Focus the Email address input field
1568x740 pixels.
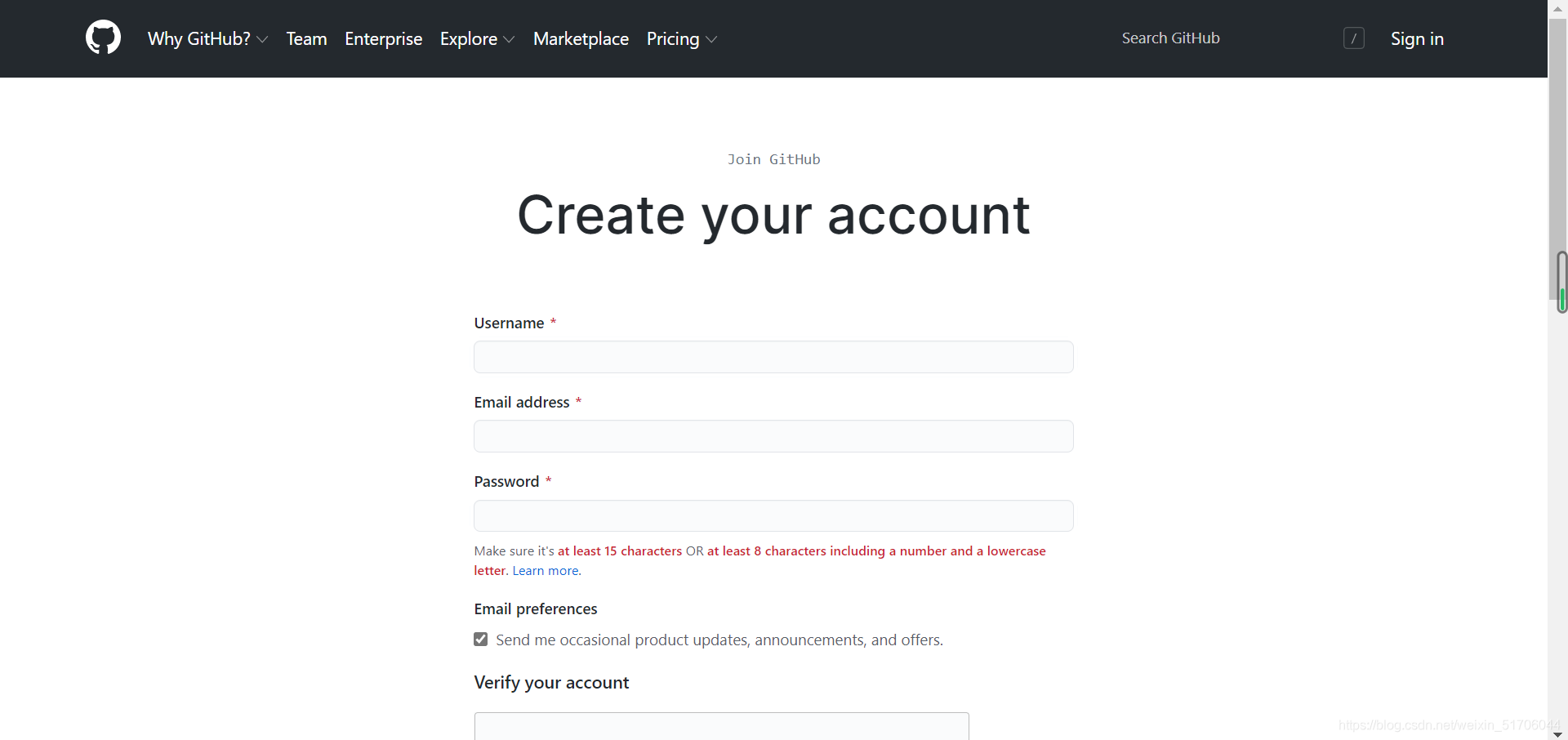tap(773, 436)
